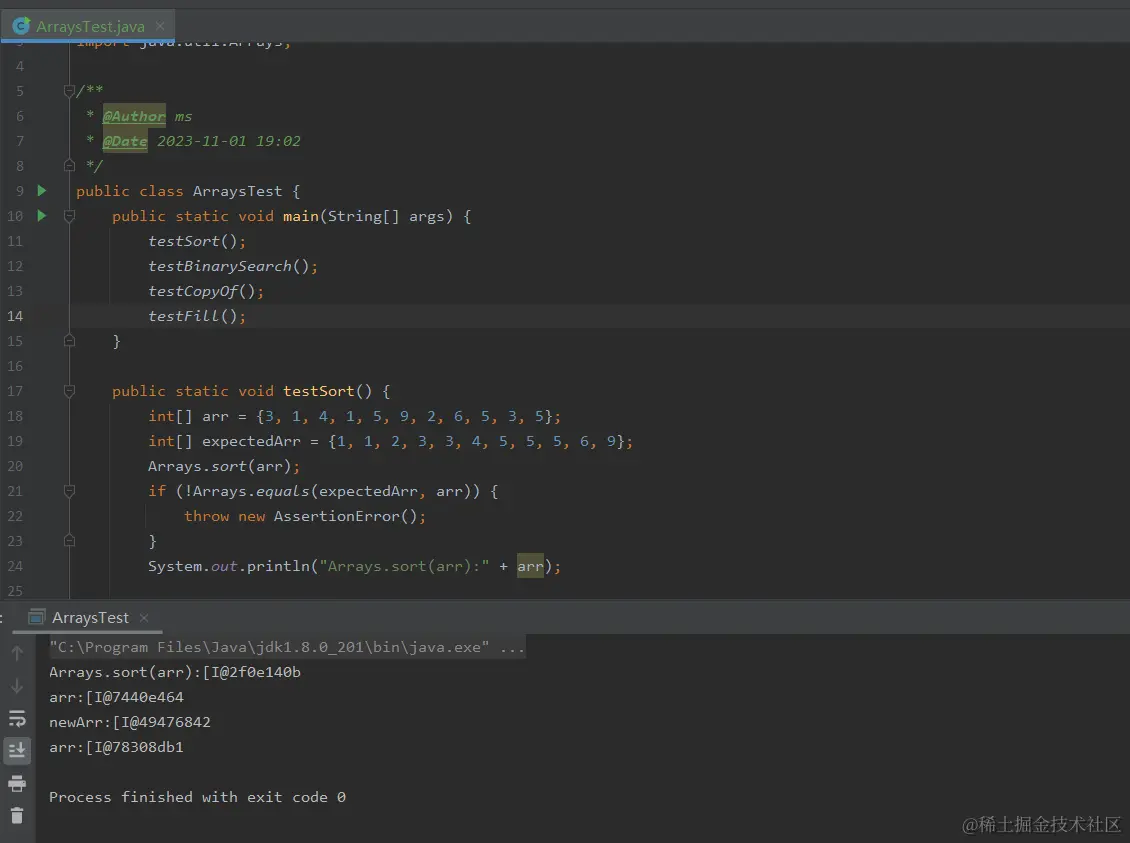The height and width of the screenshot is (843, 1130).
Task: Click Arrays.sort(arr) statement on line 20
Action: (x=224, y=466)
